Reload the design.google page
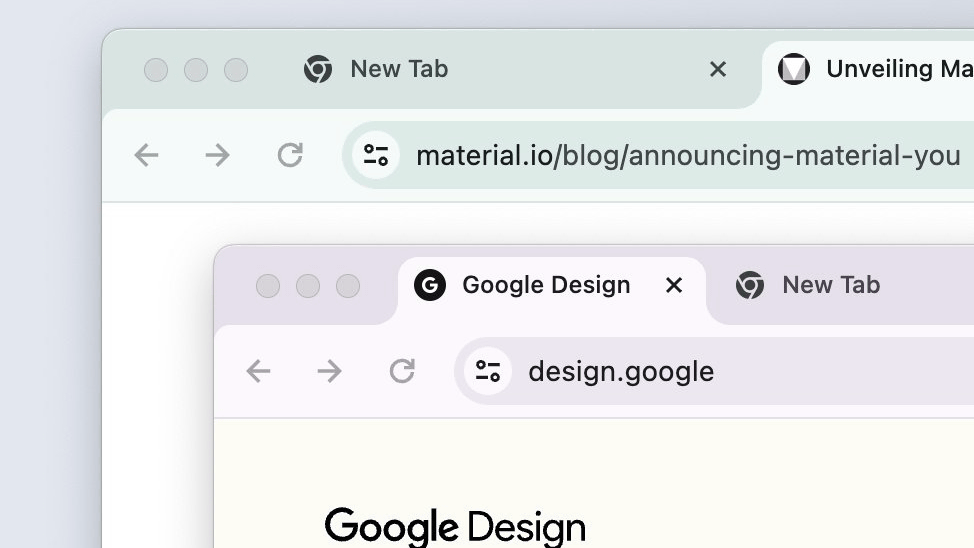The image size is (974, 548). (402, 371)
